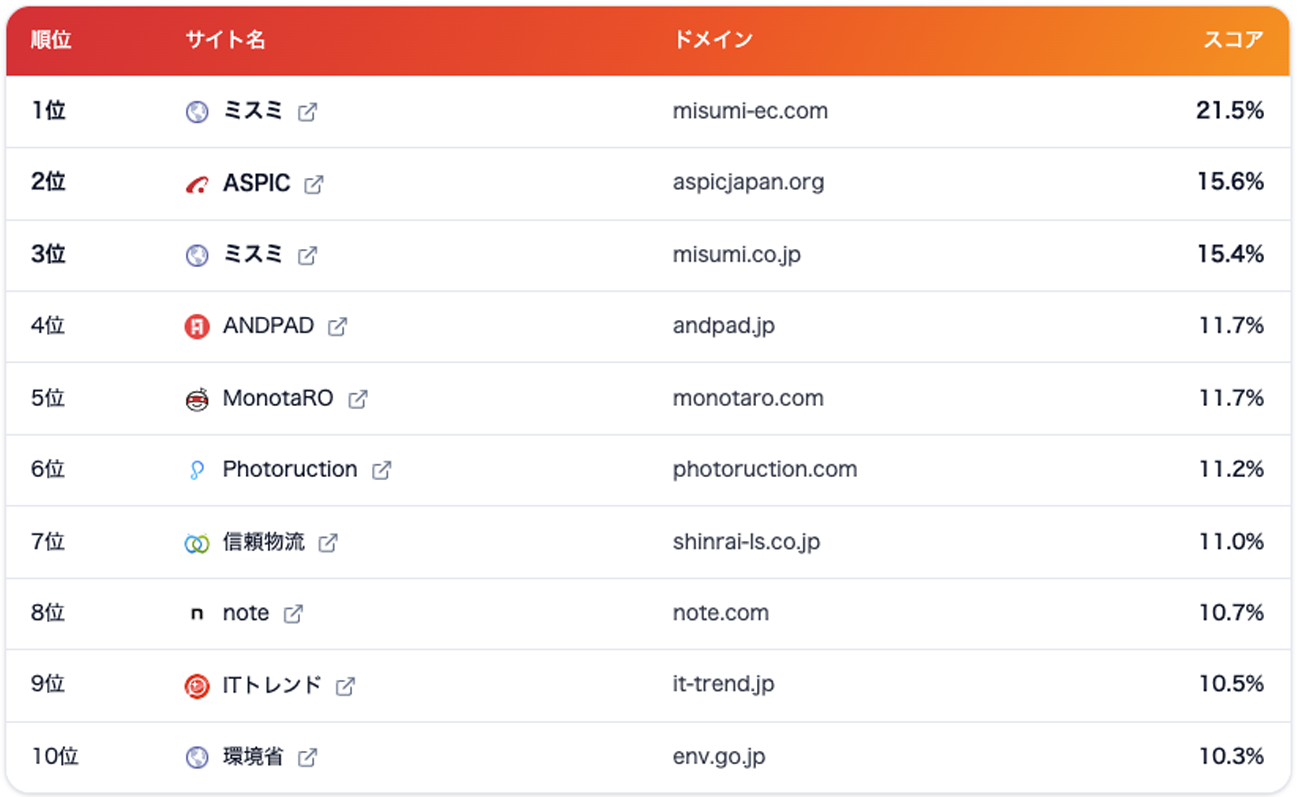The height and width of the screenshot is (797, 1300).
Task: Click external link icon beside 環境省
Action: coord(308,758)
